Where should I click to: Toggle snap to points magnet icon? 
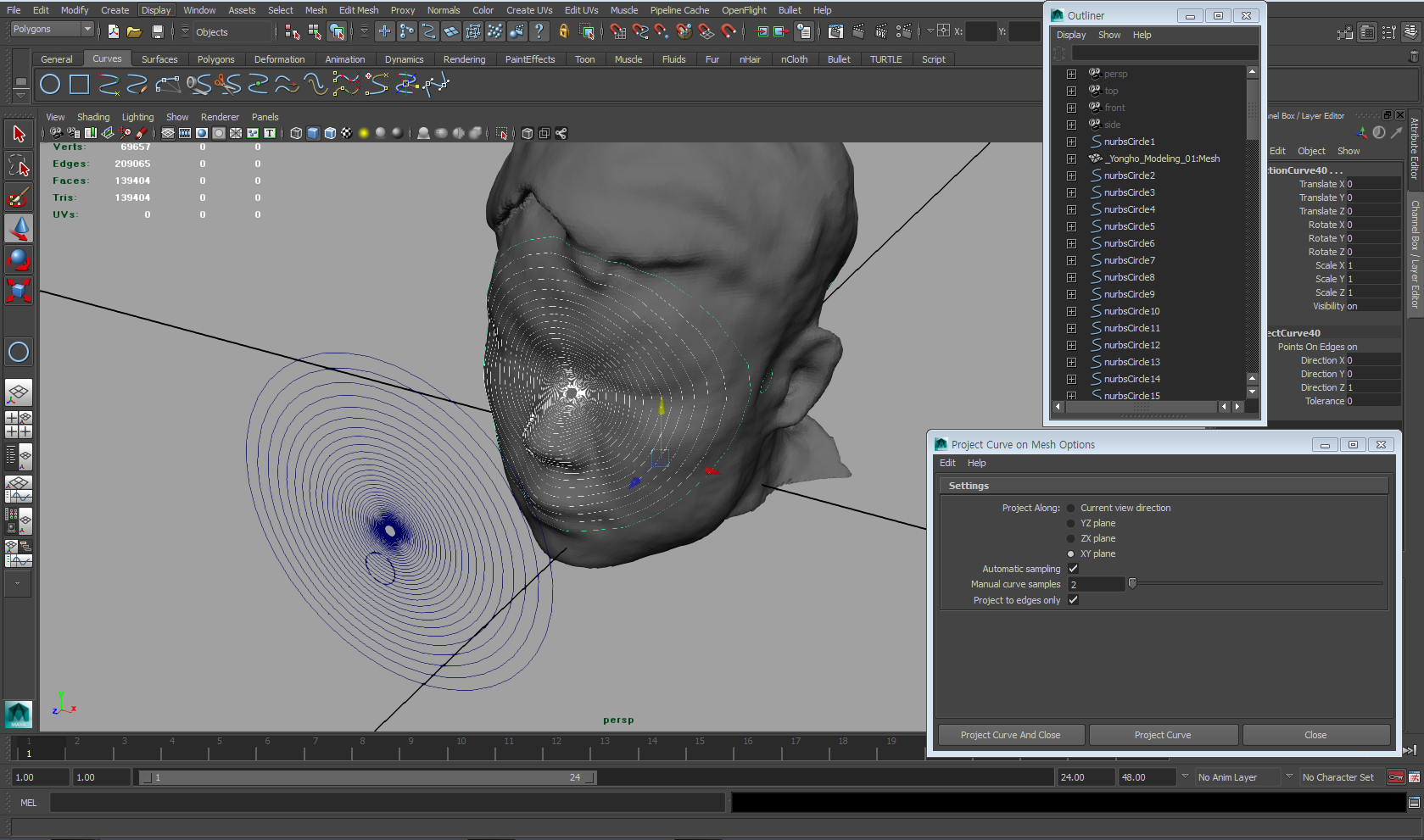[662, 31]
